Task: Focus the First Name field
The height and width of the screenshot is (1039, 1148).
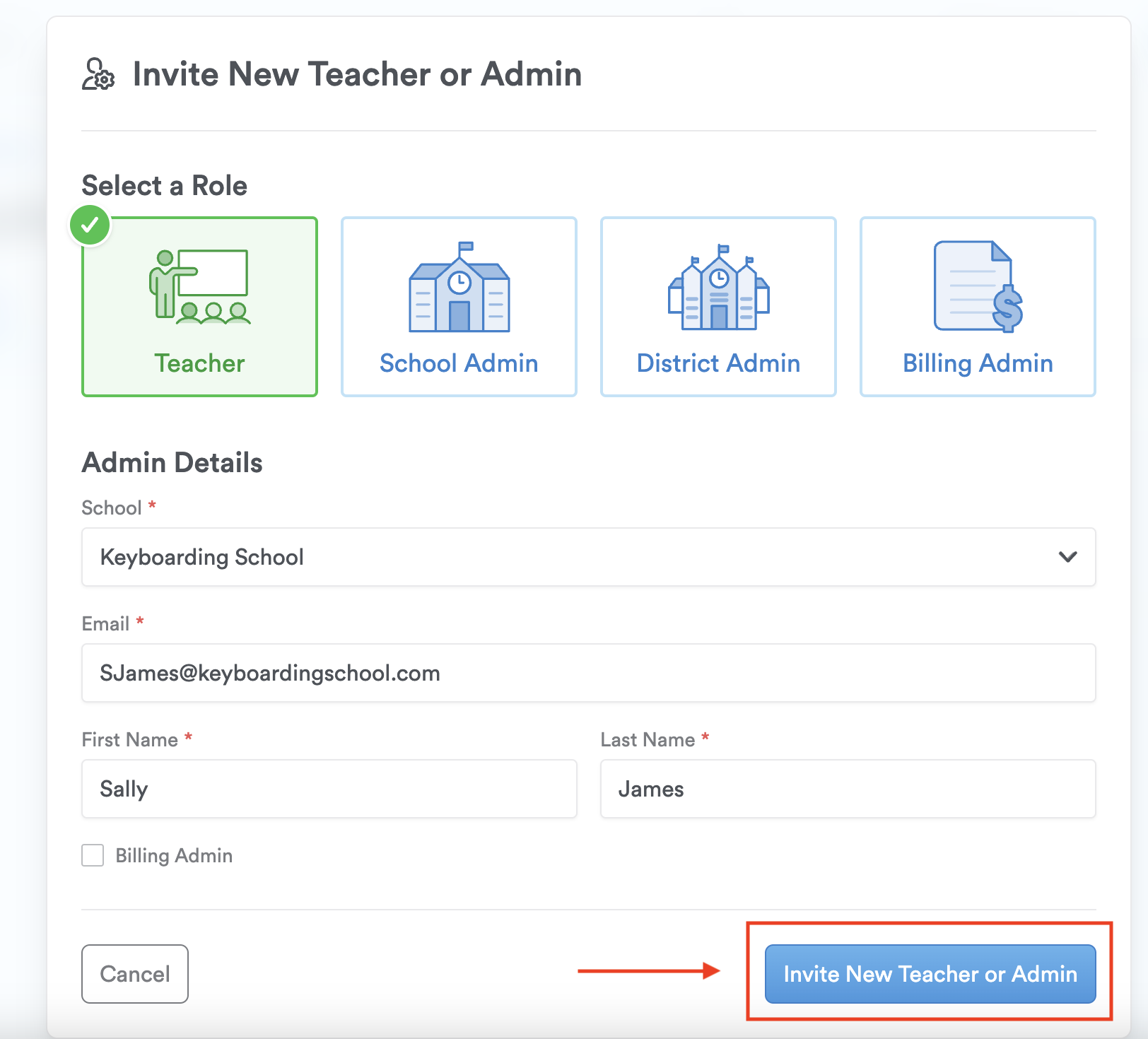Action: pyautogui.click(x=329, y=789)
